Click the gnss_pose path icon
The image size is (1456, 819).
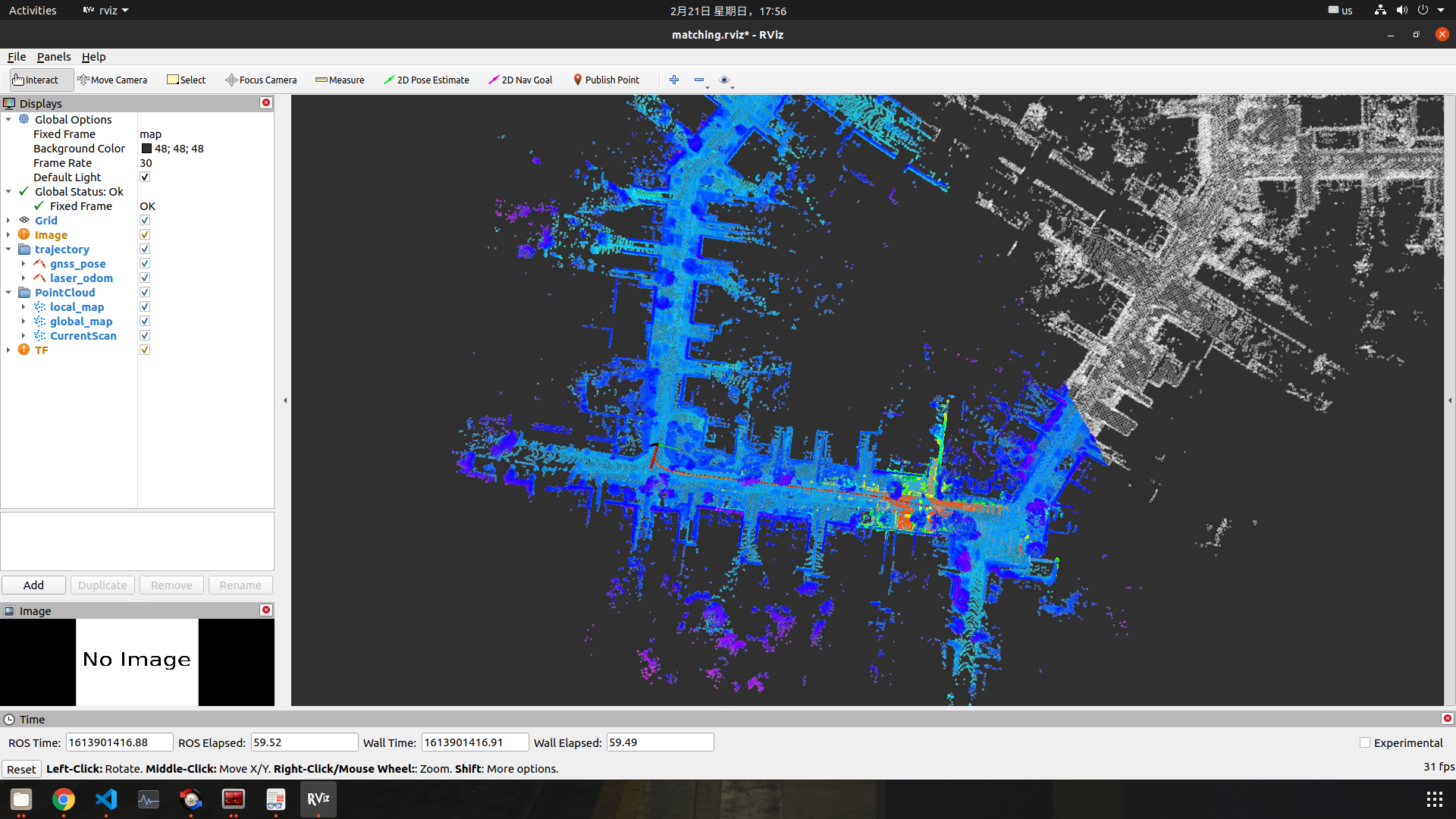39,263
